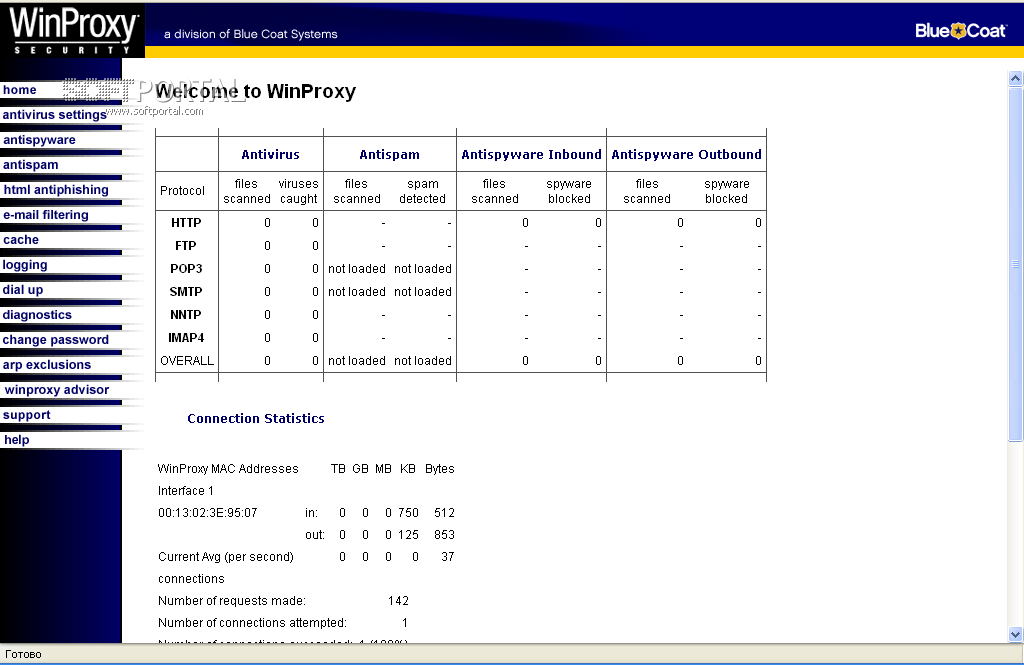Click the POP3 antispam files scanned 'not loaded' cell
Viewport: 1024px width, 665px height.
pos(357,268)
